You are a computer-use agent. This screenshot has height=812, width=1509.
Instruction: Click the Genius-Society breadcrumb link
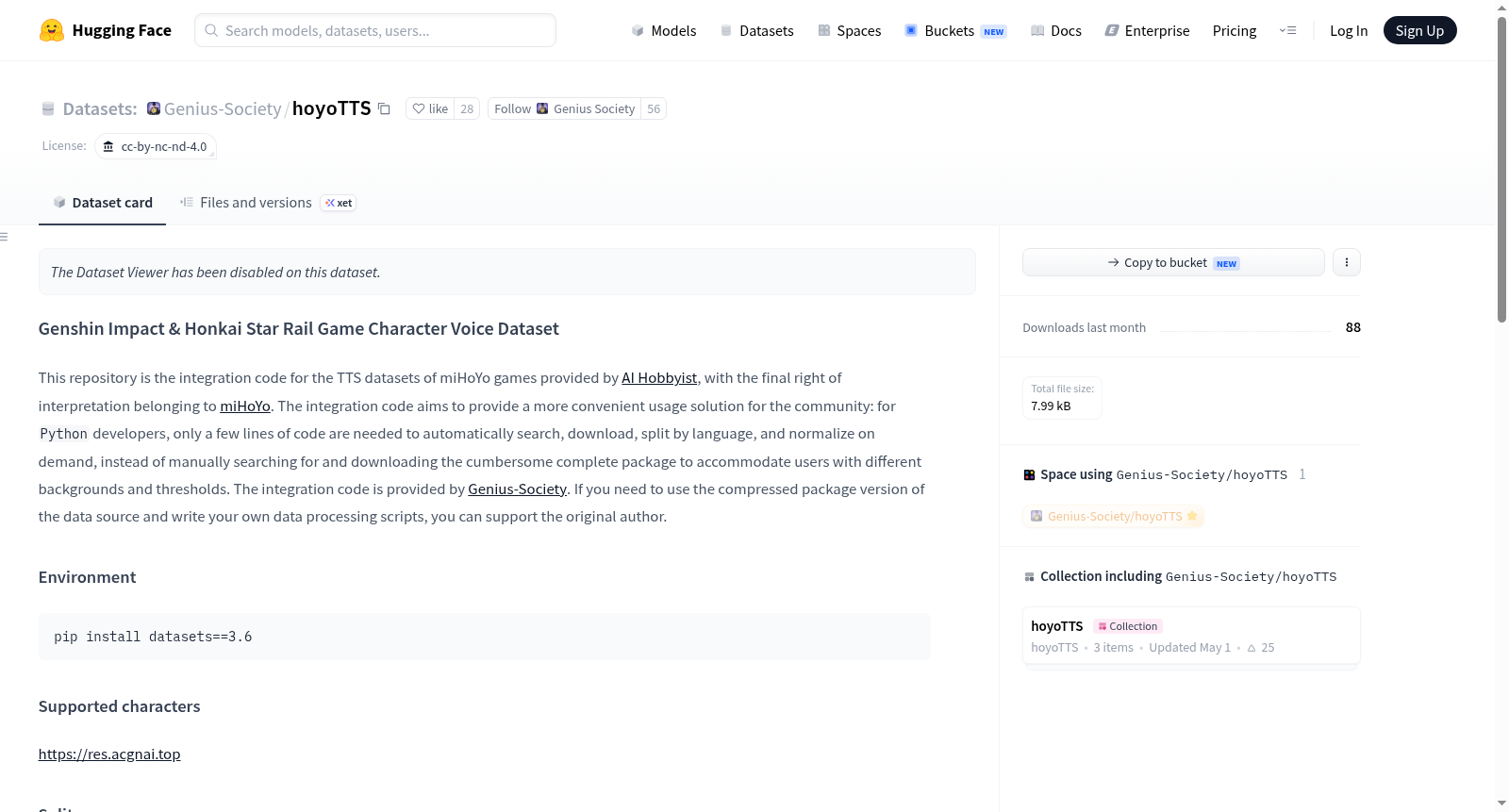pyautogui.click(x=223, y=108)
